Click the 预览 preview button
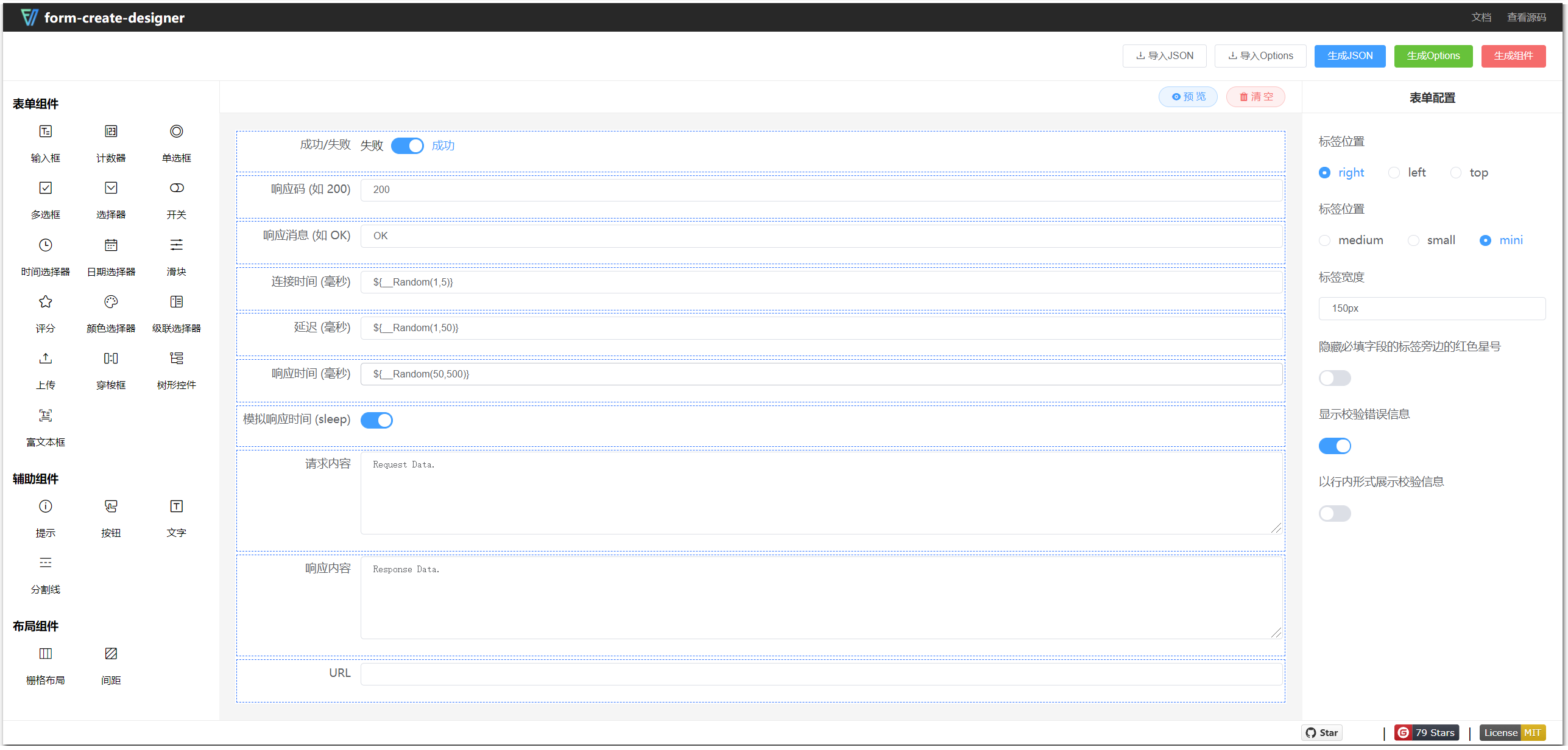Screen dimensions: 1568x750 click(x=1188, y=97)
